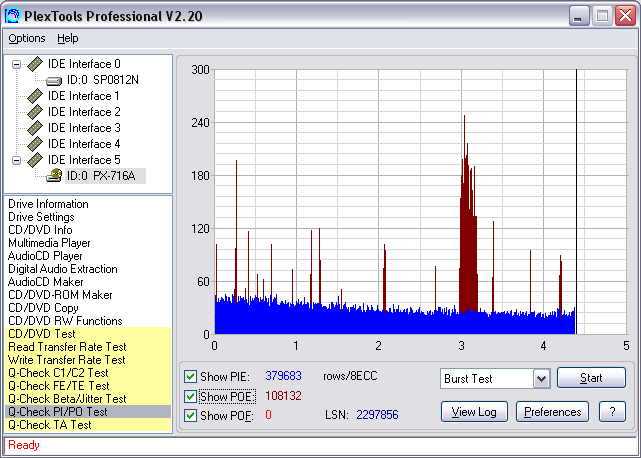Click the black position marker line in graph
641x458 pixels.
tap(576, 202)
